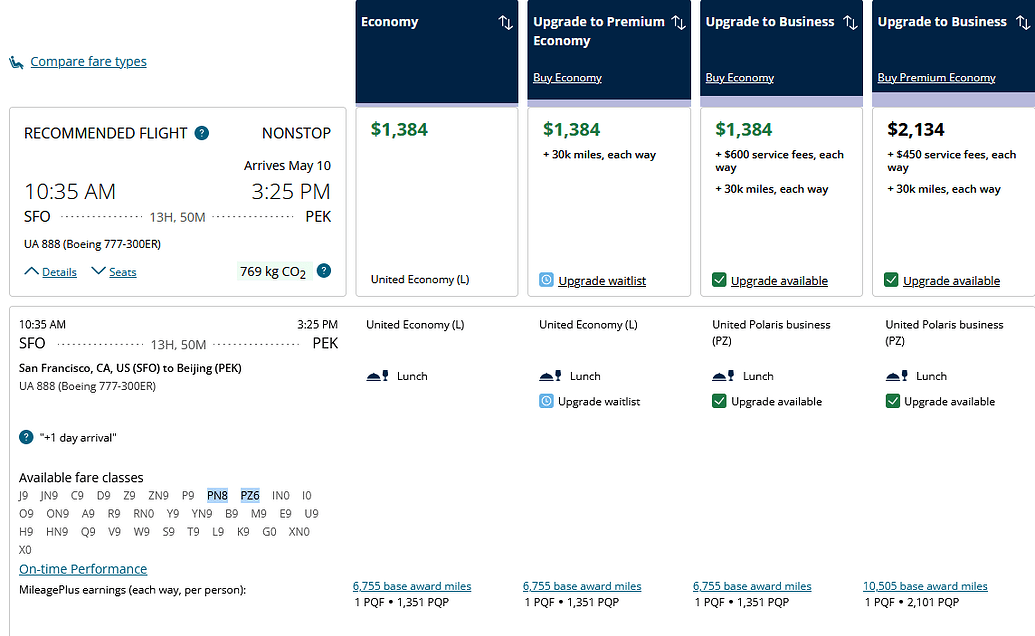Screen dimensions: 1035x636
Task: Sort the Buy Economy Upgrade to Business column
Action: [x=851, y=22]
